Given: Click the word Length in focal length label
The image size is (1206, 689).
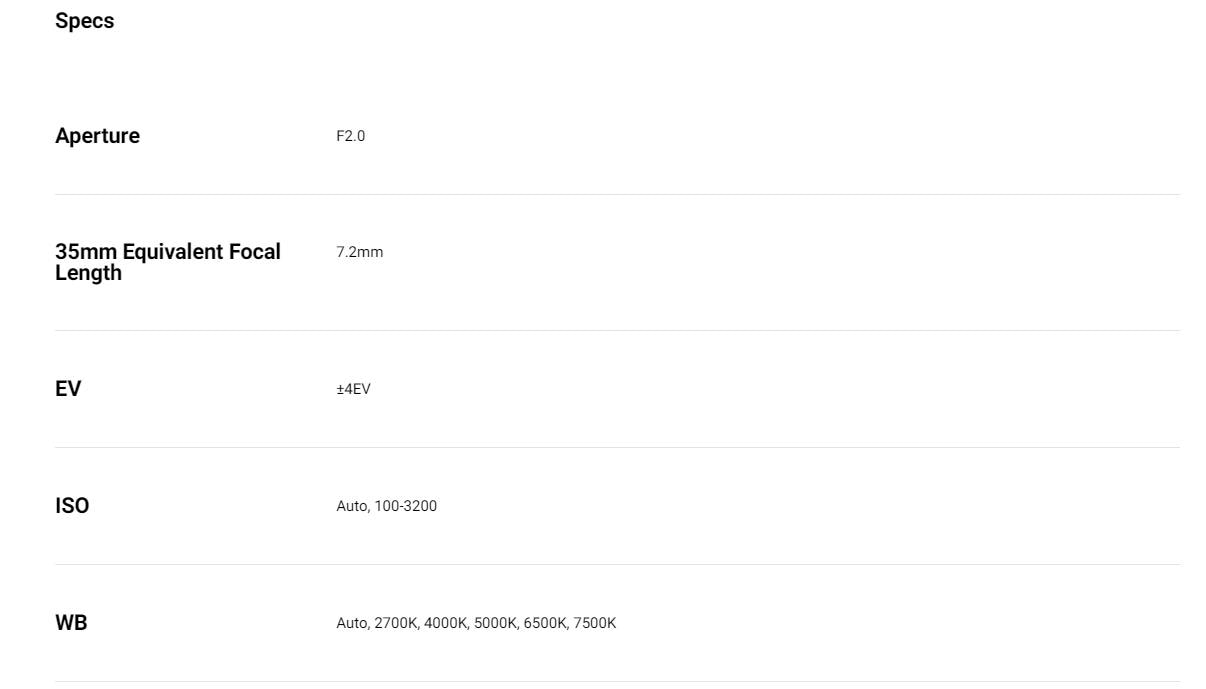Looking at the screenshot, I should [88, 273].
